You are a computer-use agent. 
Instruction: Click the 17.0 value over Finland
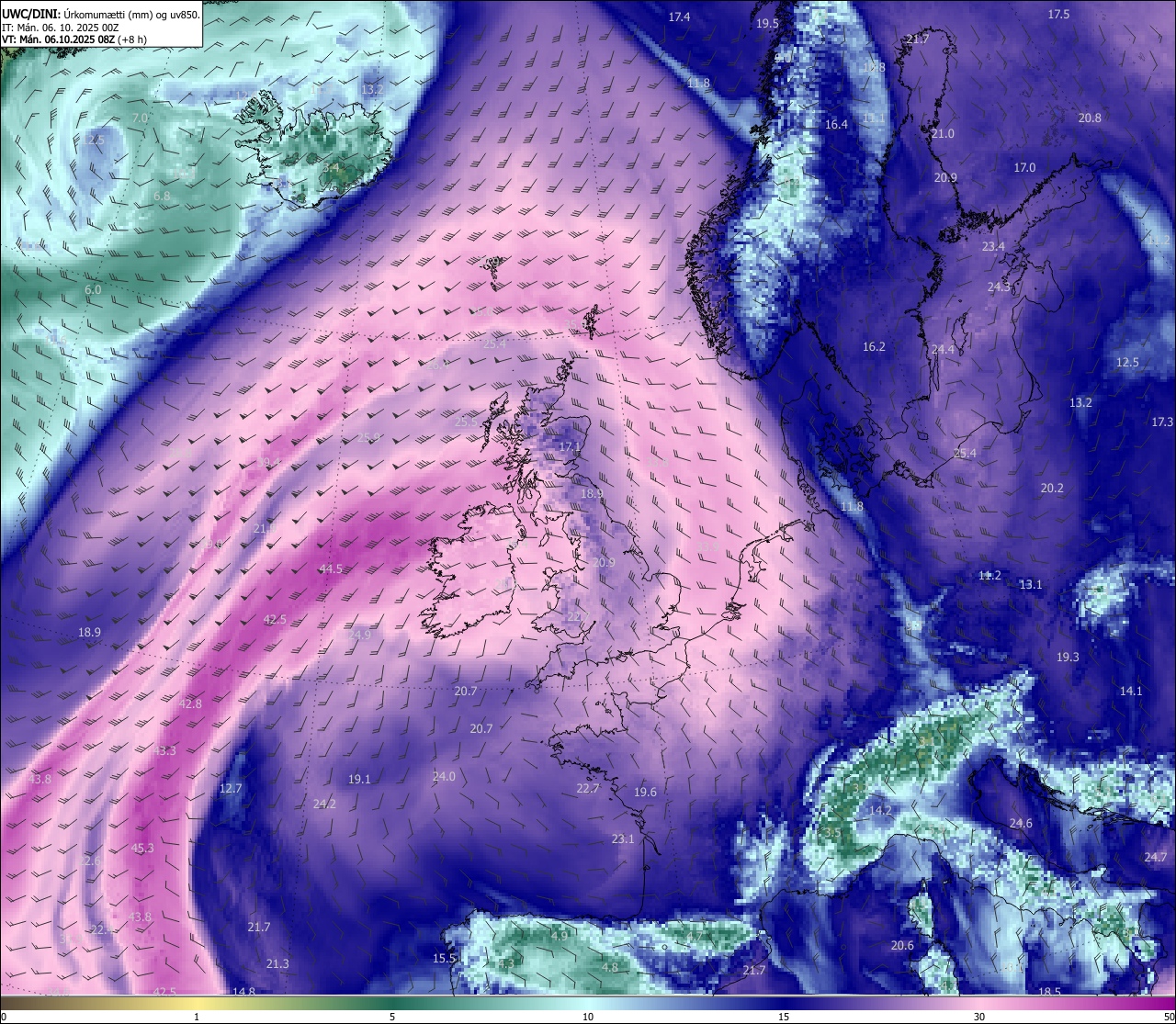(x=1024, y=167)
